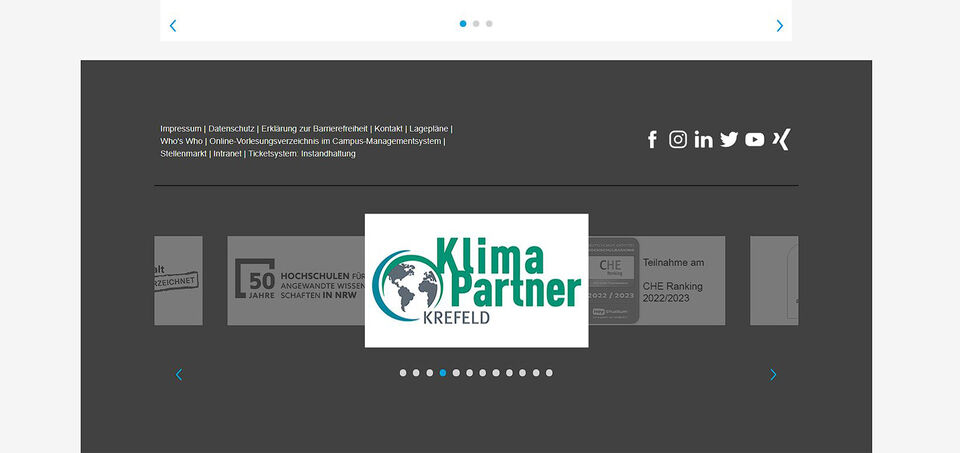
Task: Open the Stellenmarkt link
Action: tap(184, 154)
